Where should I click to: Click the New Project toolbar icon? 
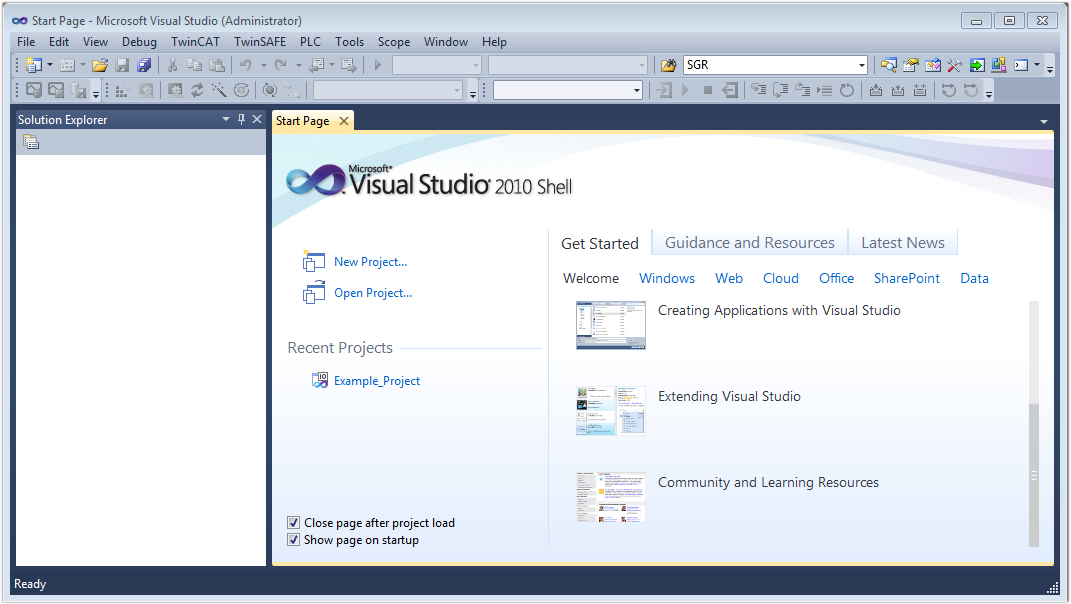34,65
